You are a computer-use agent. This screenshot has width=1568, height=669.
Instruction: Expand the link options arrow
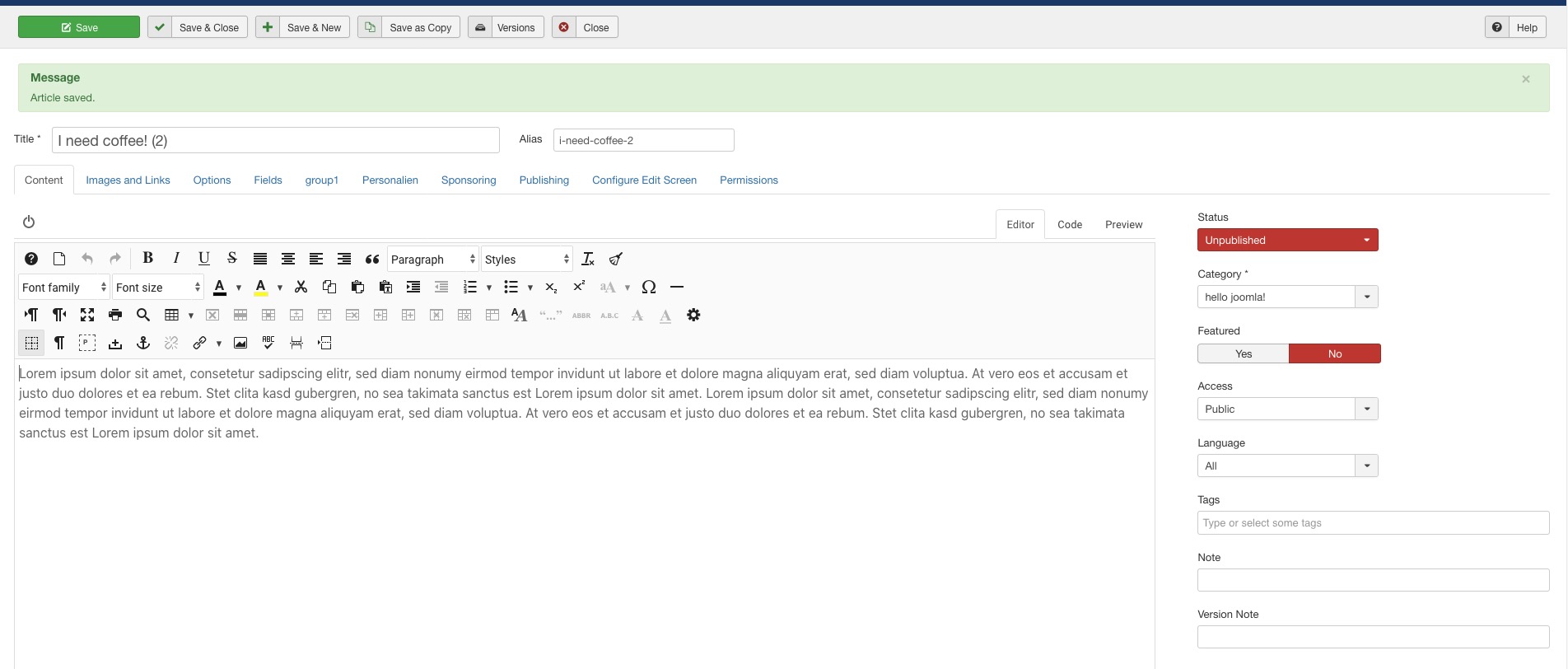[x=219, y=344]
